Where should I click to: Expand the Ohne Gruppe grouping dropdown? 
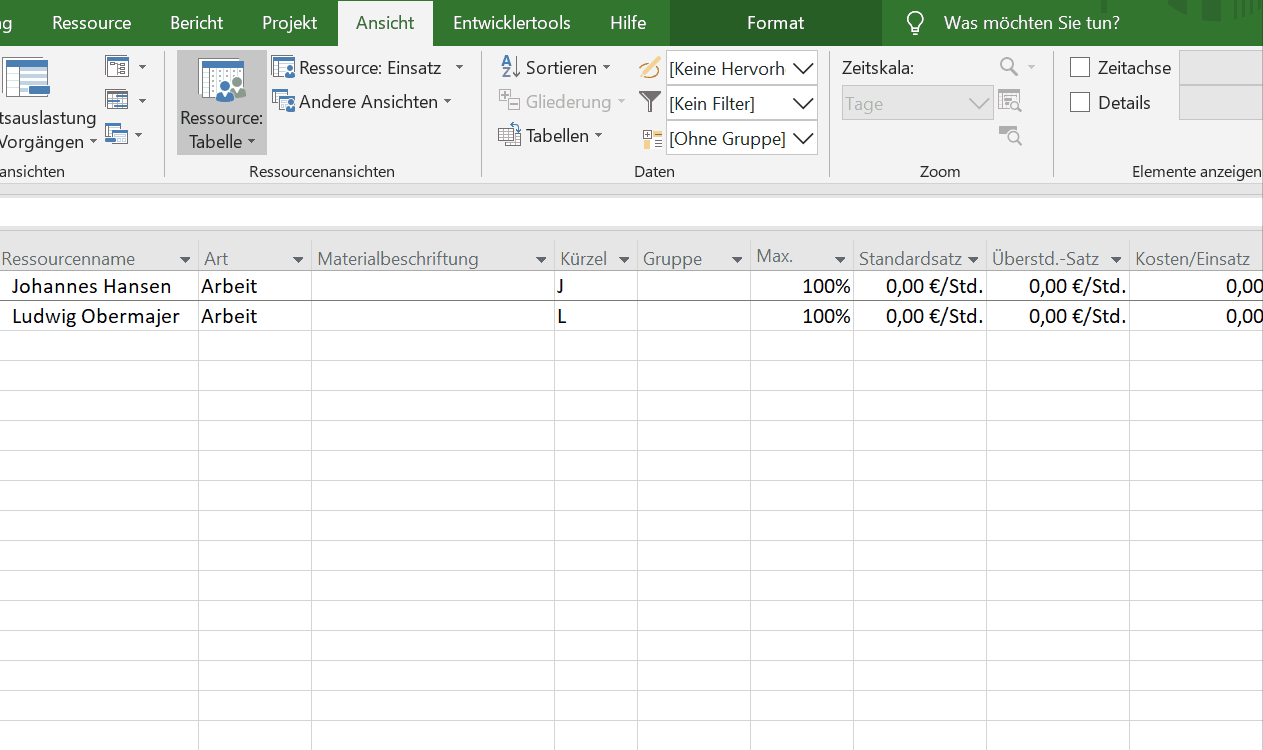pos(803,138)
